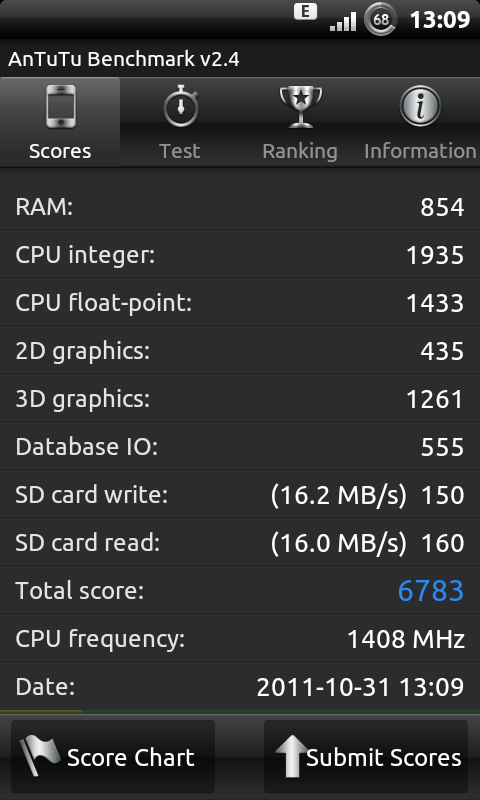Tap the CPU frequency 1408 MHz row
480x800 pixels.
pyautogui.click(x=240, y=638)
